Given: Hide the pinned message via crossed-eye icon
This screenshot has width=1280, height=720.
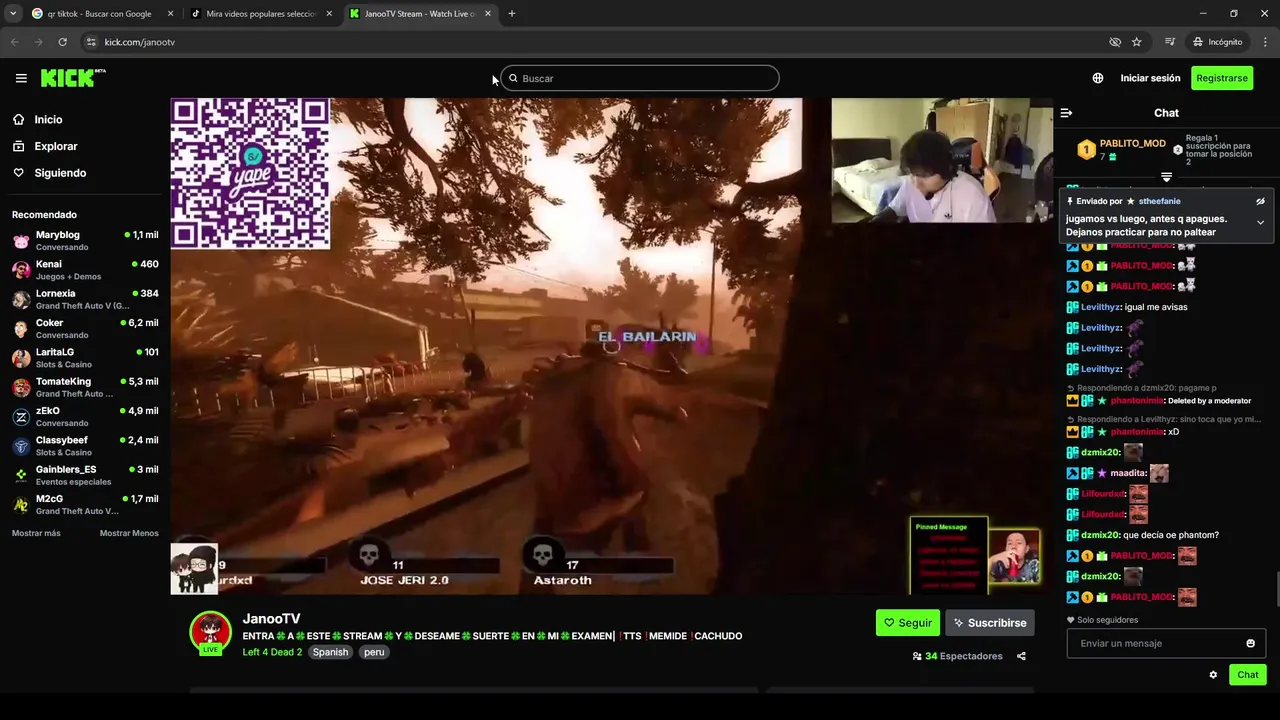Looking at the screenshot, I should click(1260, 201).
